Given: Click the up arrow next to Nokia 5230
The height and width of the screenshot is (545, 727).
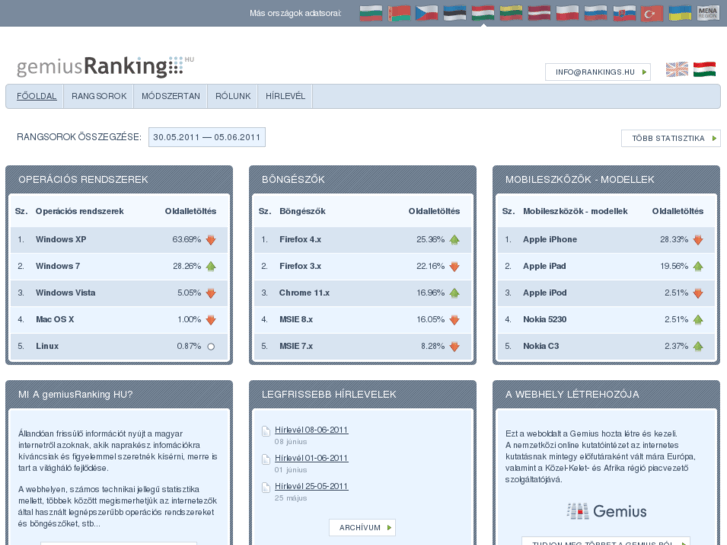Looking at the screenshot, I should pos(698,319).
